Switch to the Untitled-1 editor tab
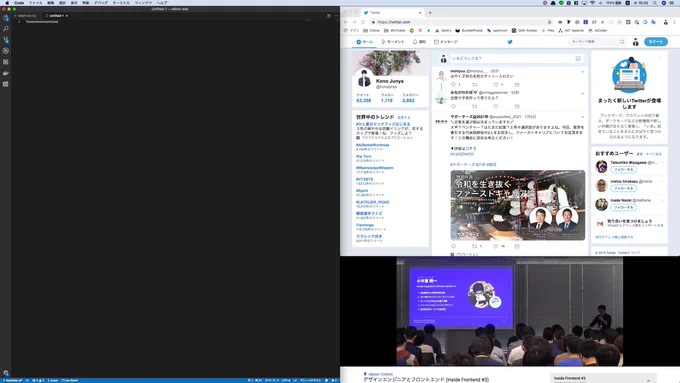 coord(56,16)
